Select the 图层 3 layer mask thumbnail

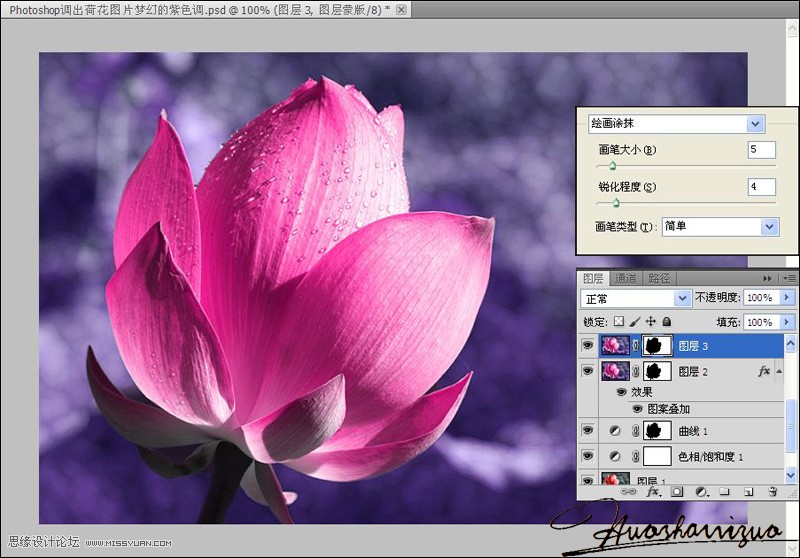click(657, 345)
